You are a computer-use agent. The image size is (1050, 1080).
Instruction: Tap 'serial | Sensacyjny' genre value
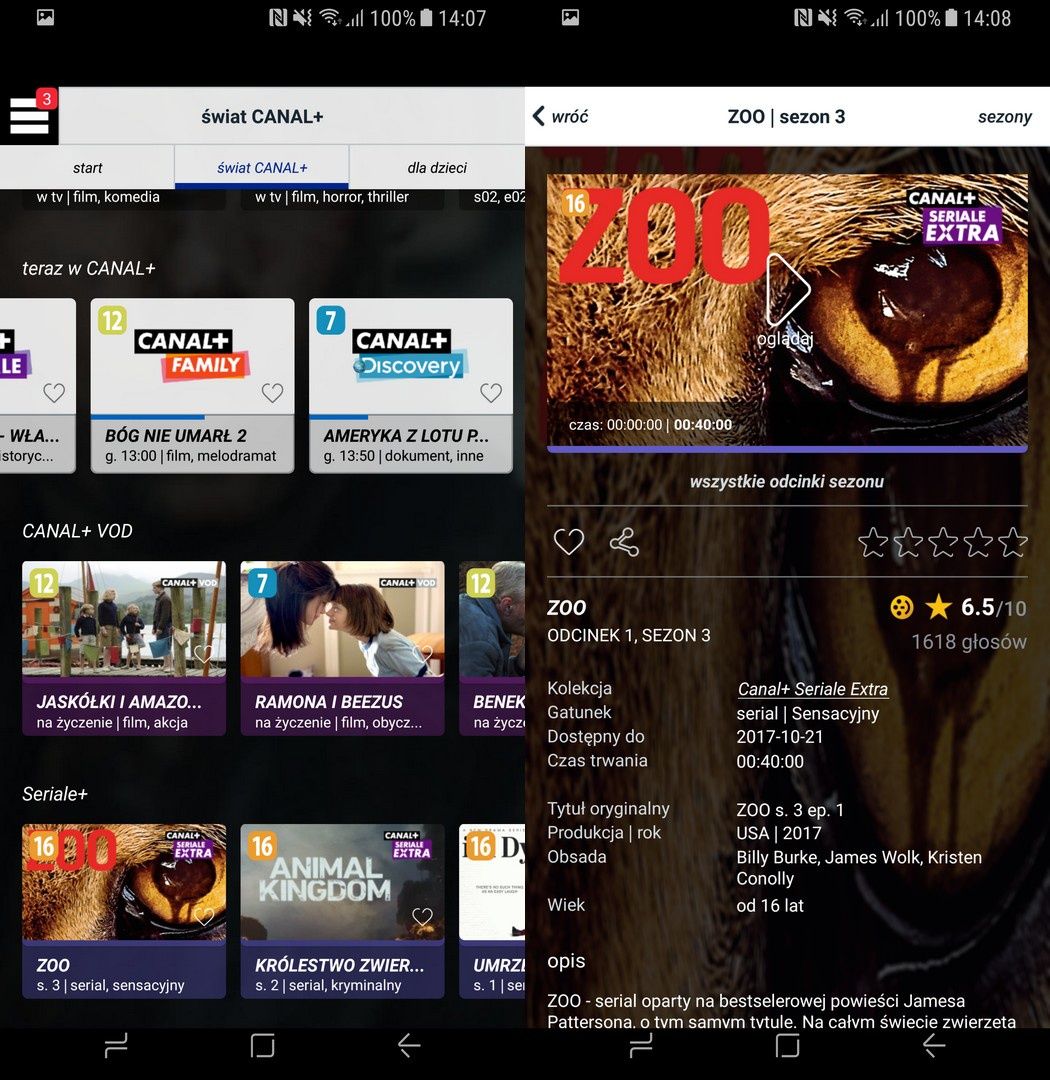[x=807, y=714]
